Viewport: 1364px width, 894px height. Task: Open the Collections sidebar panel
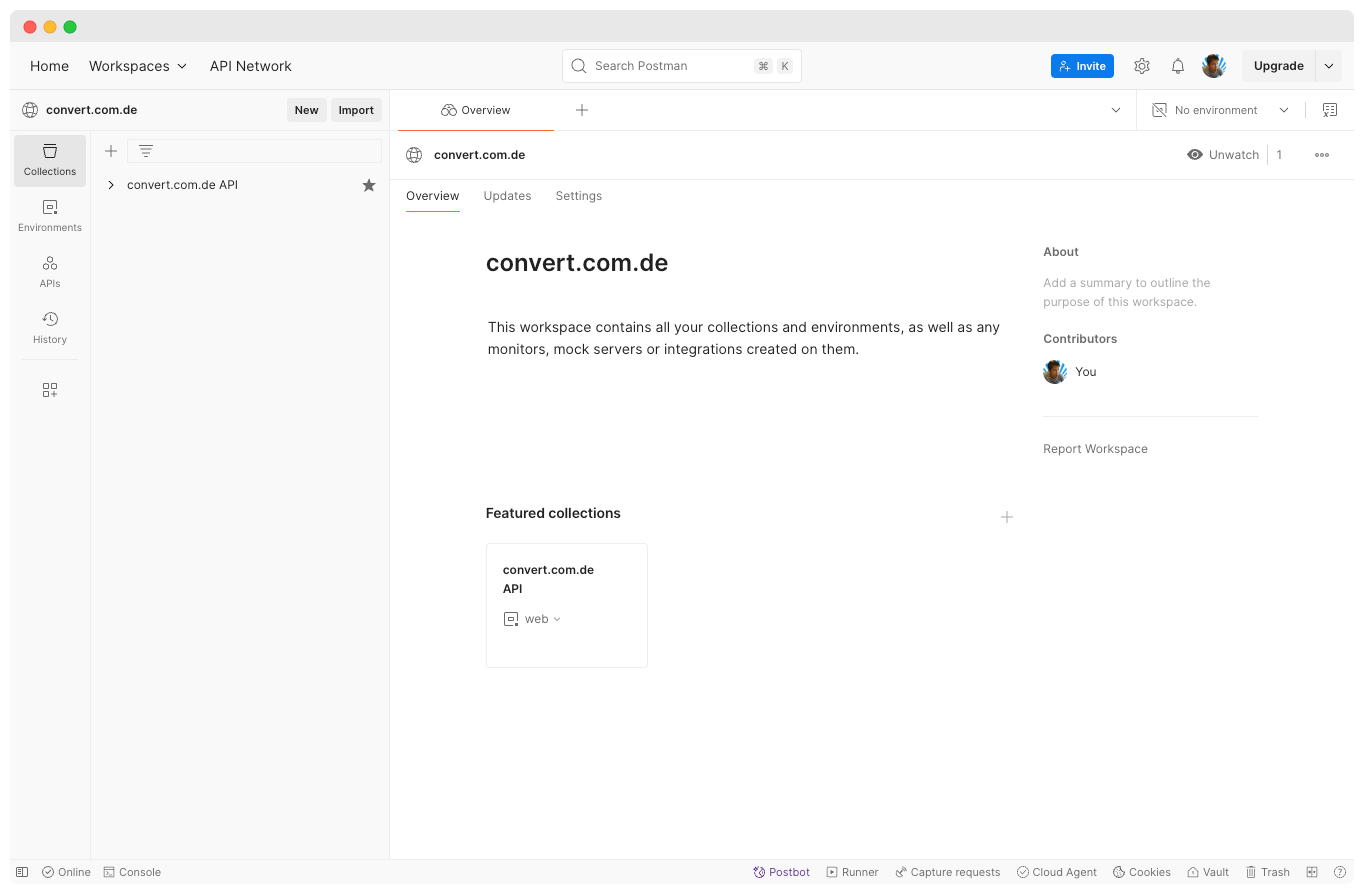(x=50, y=161)
